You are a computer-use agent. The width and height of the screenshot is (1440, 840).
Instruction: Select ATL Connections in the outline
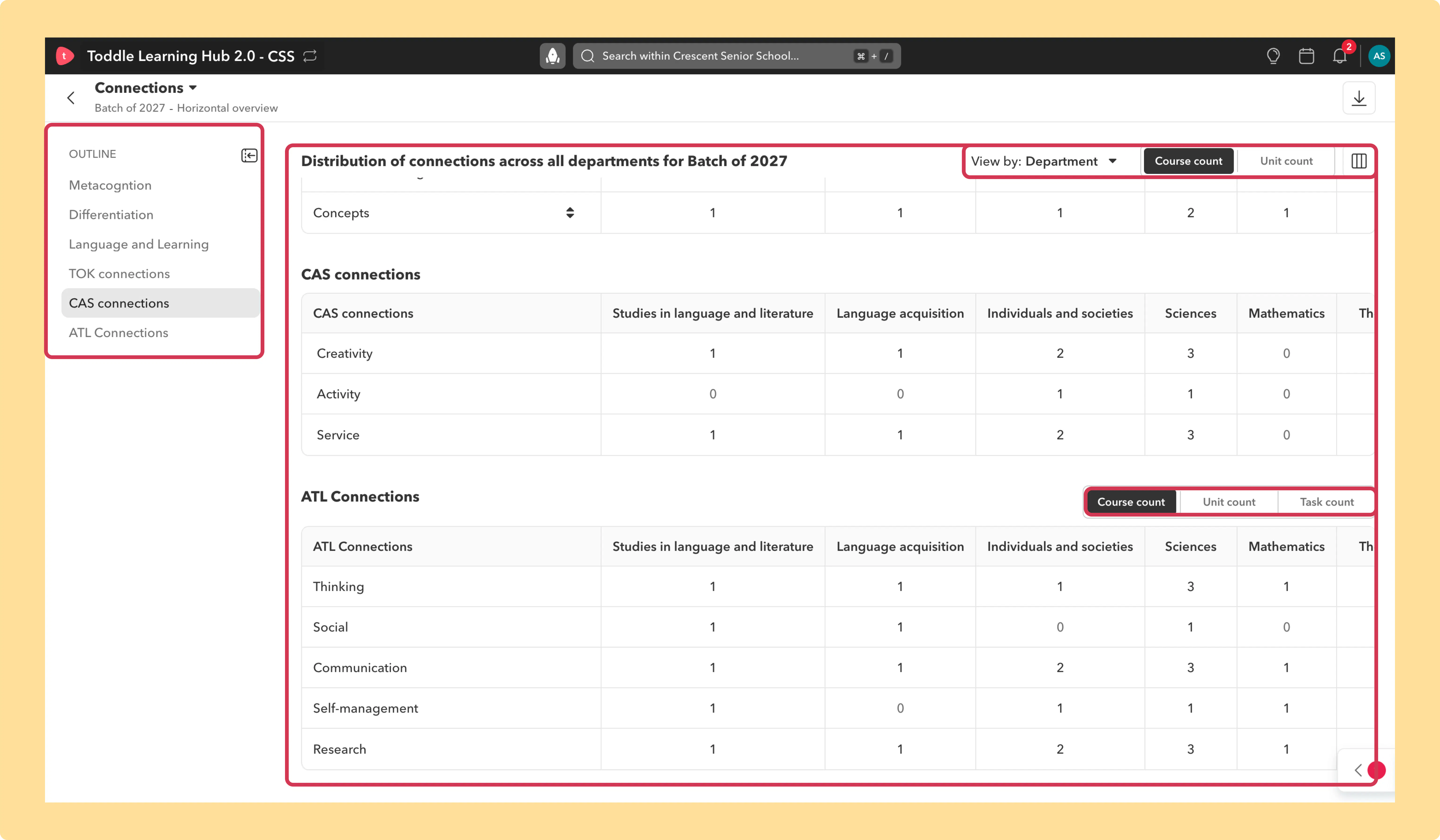[118, 333]
